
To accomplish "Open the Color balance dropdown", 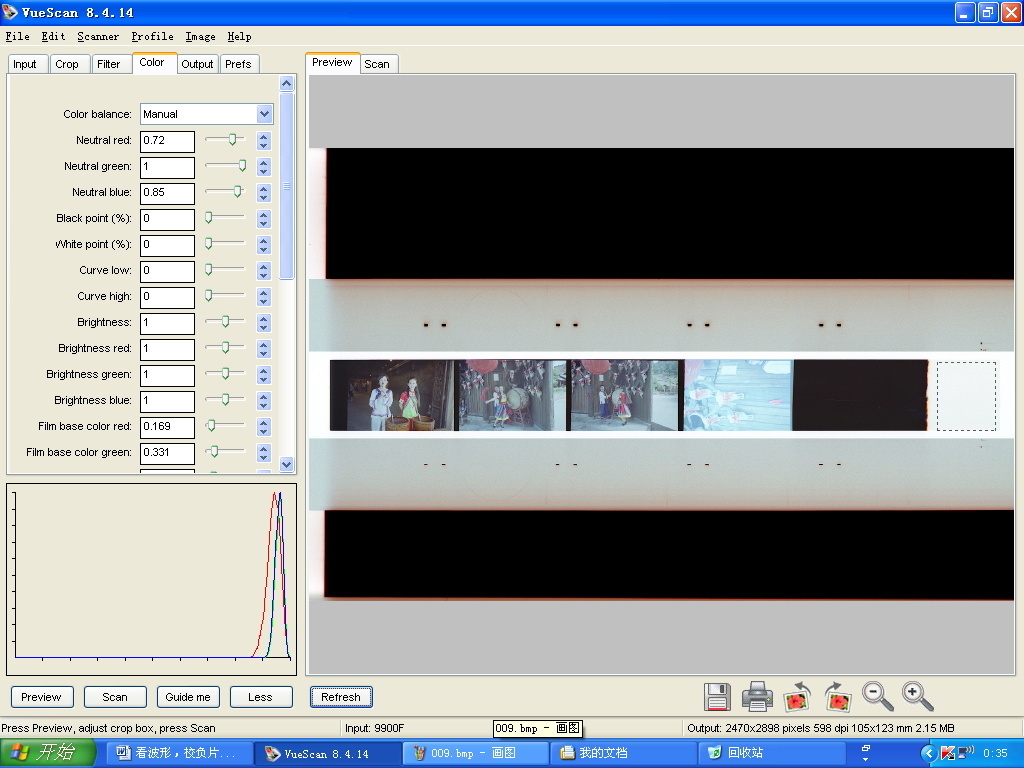I will click(x=264, y=114).
